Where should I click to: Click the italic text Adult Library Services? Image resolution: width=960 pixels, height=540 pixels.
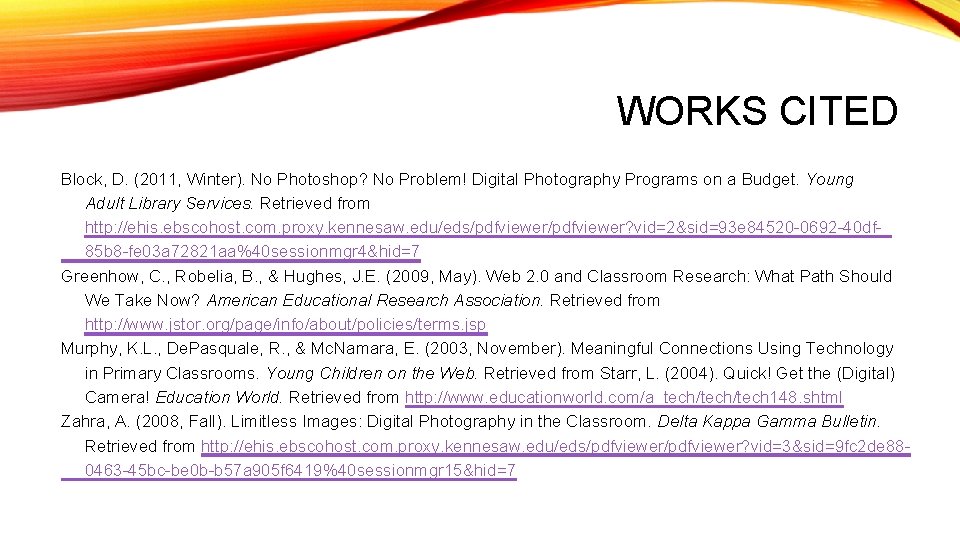pos(168,203)
